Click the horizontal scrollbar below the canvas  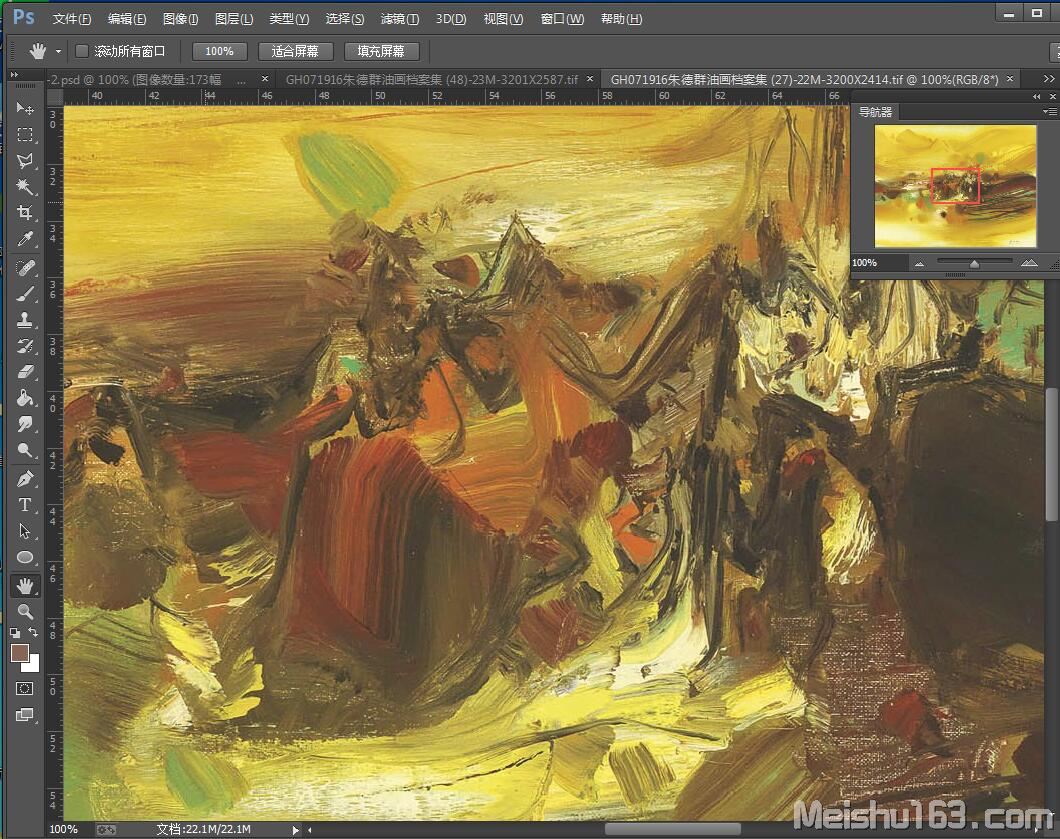click(673, 829)
